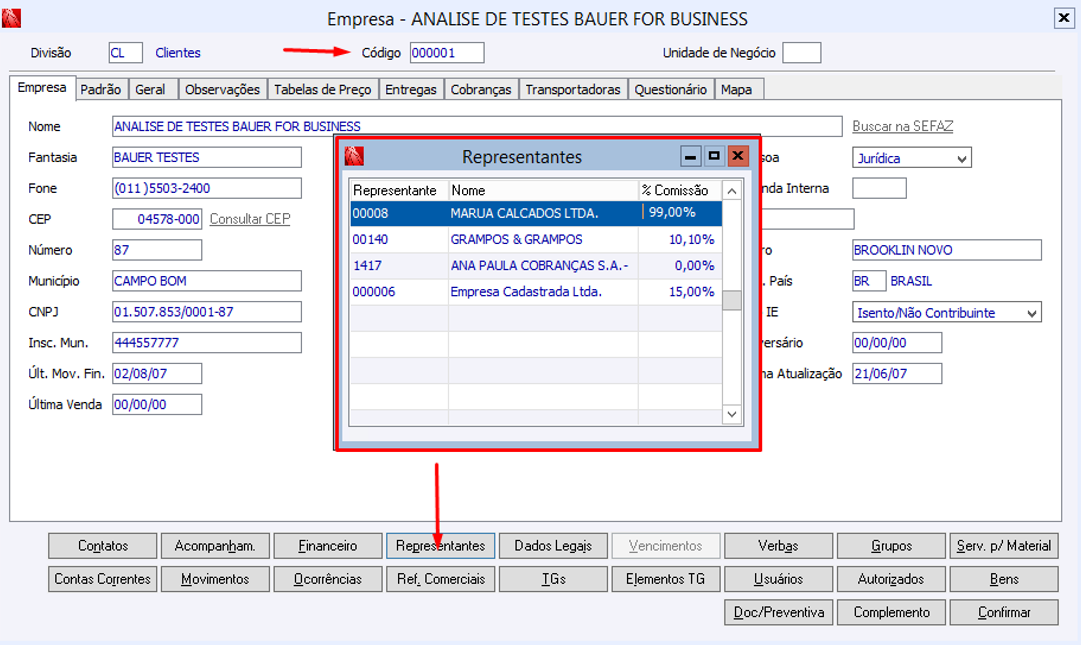Click the scroll-down arrow in the representantes list
1081x645 pixels.
pos(731,414)
